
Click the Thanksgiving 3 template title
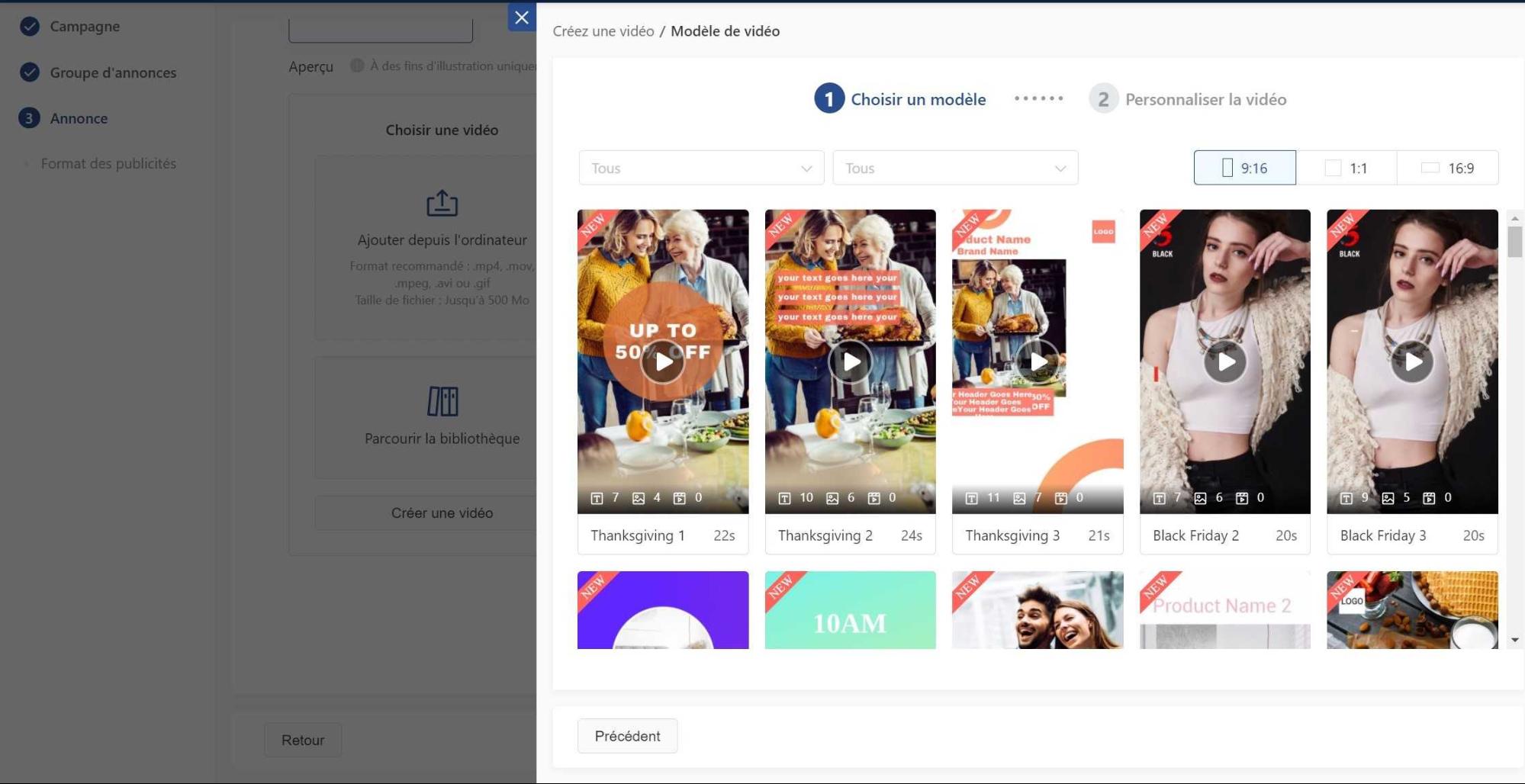(1012, 535)
